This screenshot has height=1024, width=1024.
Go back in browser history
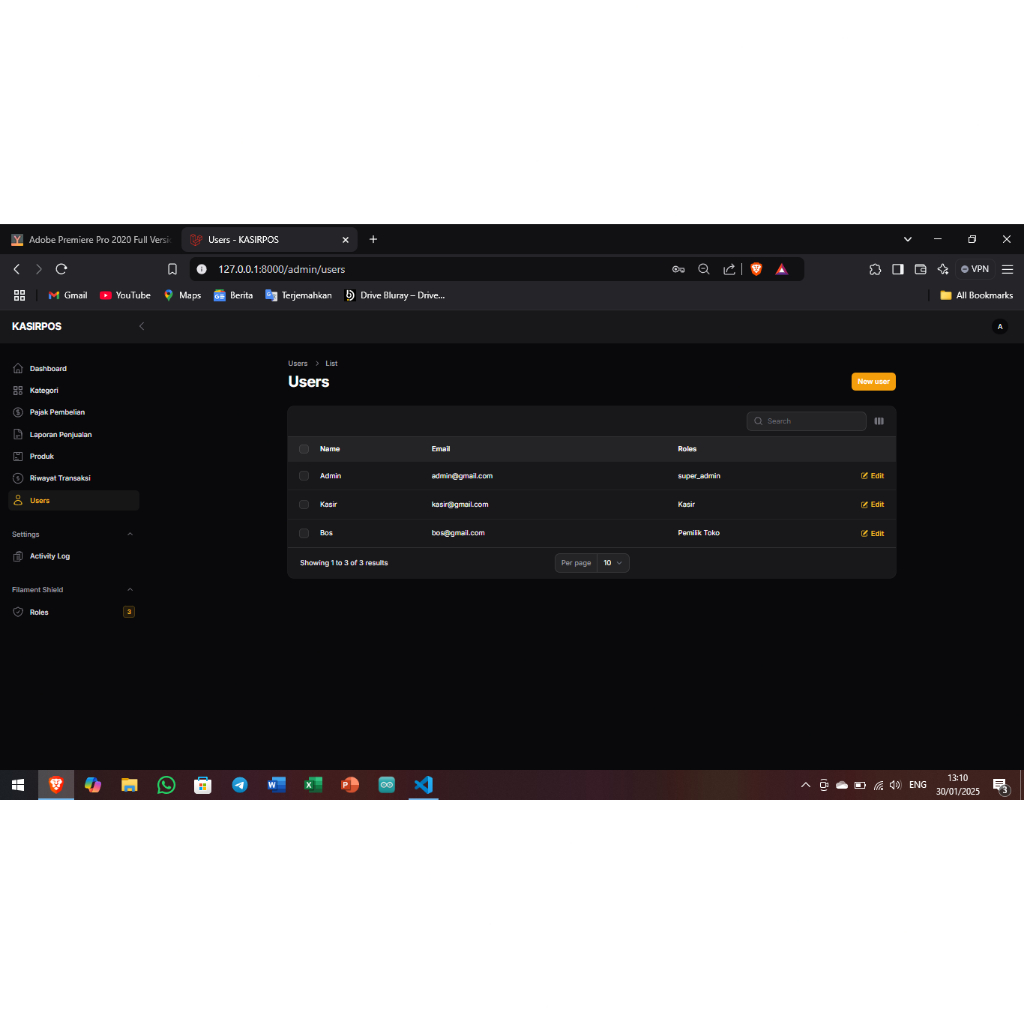(x=17, y=269)
